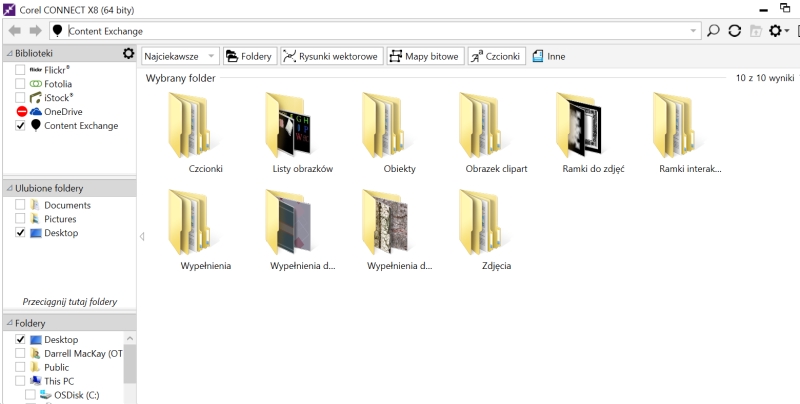Image resolution: width=800 pixels, height=404 pixels.
Task: Click the Biblioteki panel settings gear
Action: (128, 53)
